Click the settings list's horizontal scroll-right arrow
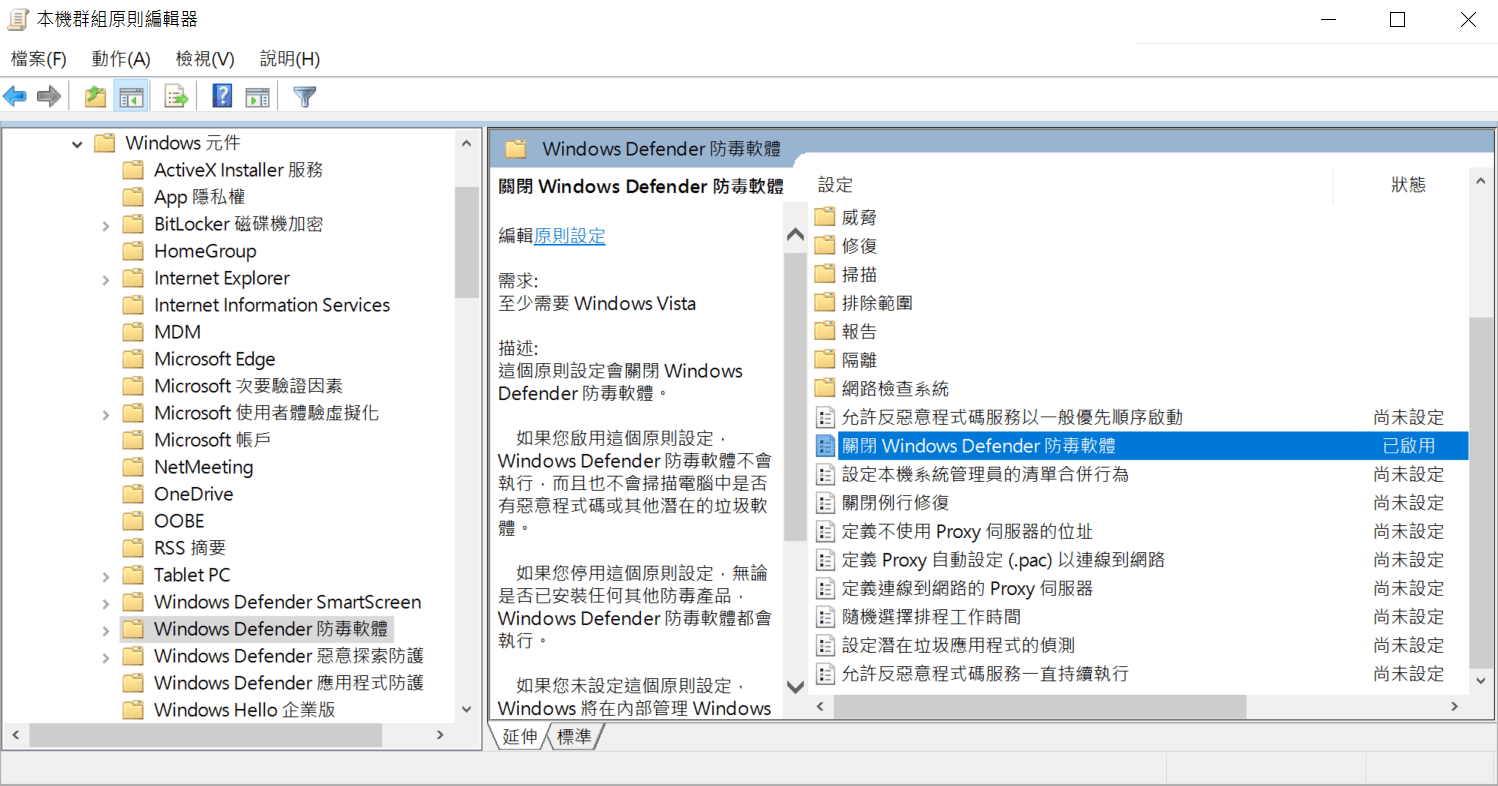Screen dimensions: 1498x786 [x=1456, y=706]
